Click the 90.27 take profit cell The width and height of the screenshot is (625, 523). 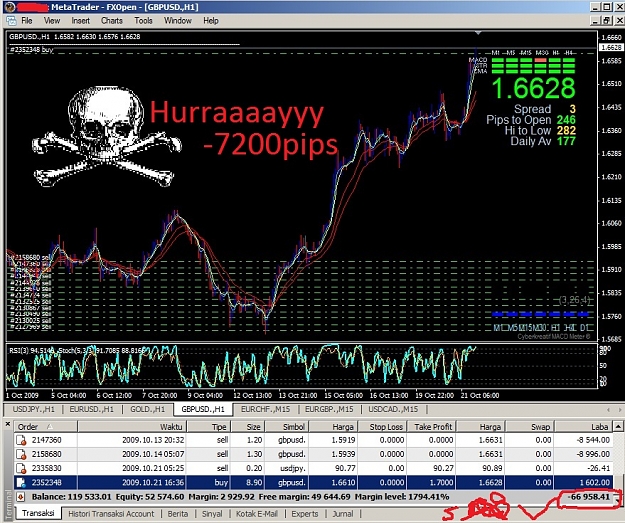444,468
